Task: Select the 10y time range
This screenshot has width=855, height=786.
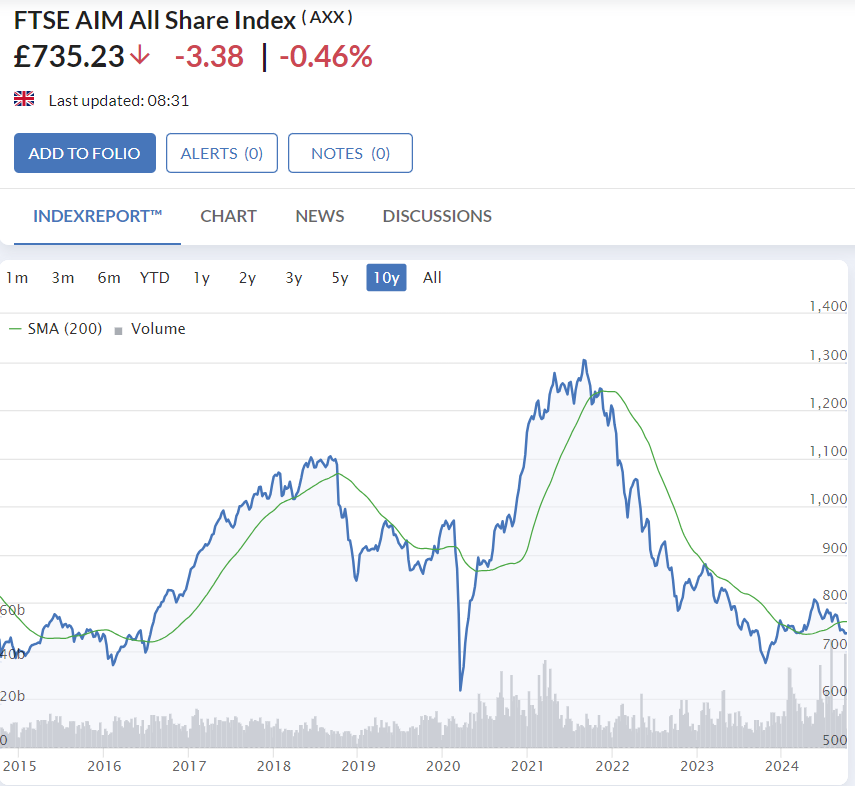Action: point(386,278)
